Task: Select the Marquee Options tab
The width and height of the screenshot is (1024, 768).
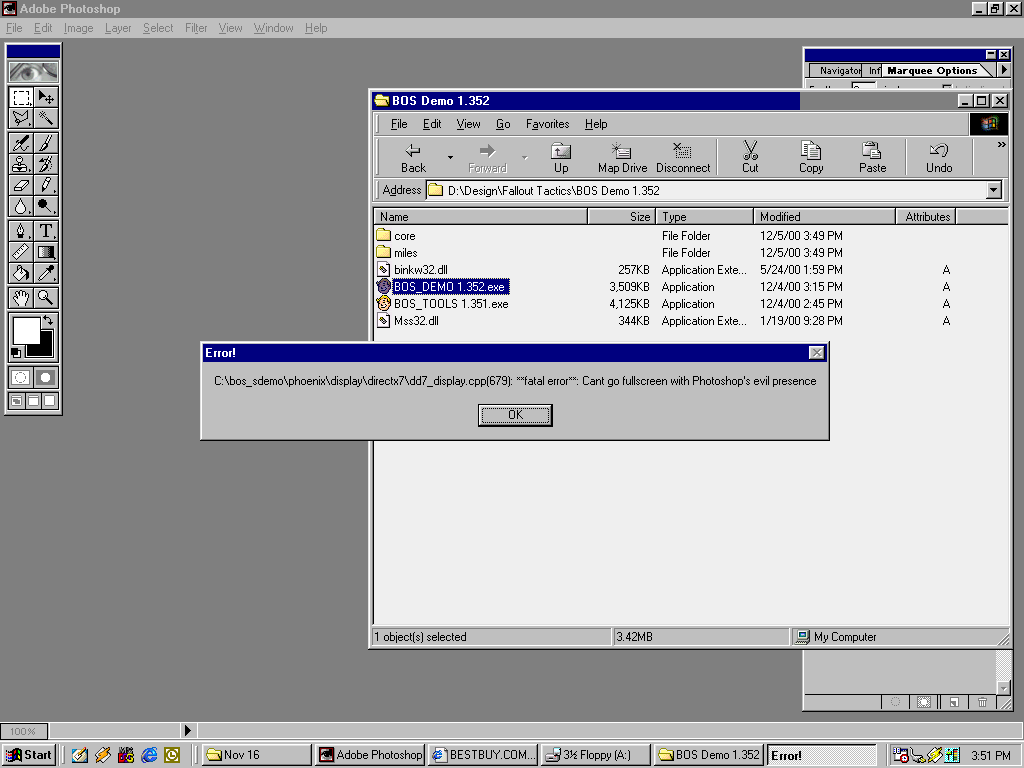Action: (932, 71)
